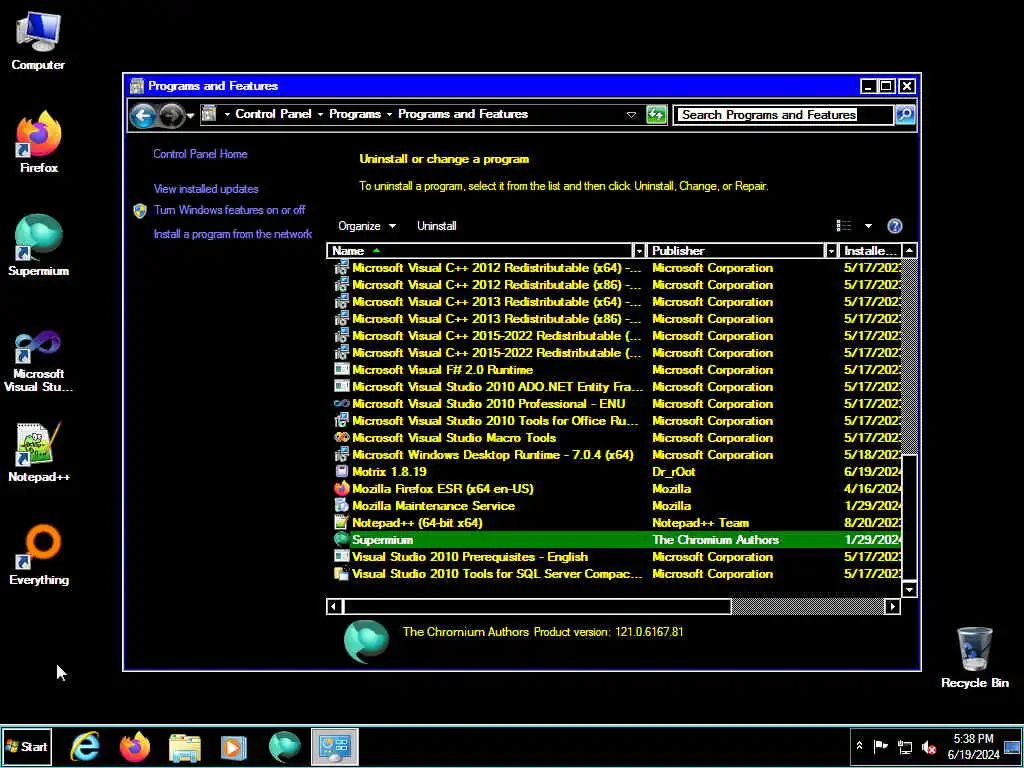Click the search magnifier icon
The width and height of the screenshot is (1024, 768).
(x=905, y=115)
